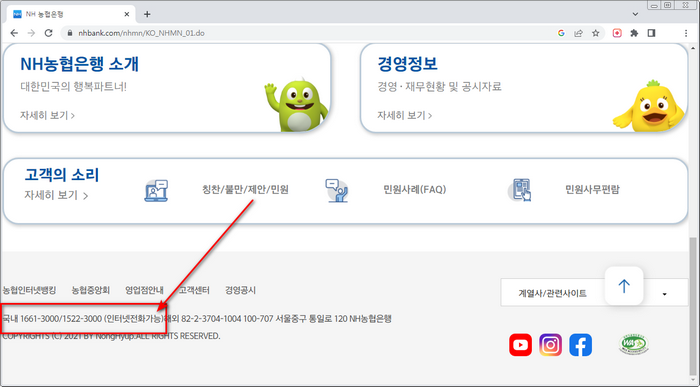700x387 pixels.
Task: Open 자세히 보기 under 고객의 소리
Action: coord(56,196)
